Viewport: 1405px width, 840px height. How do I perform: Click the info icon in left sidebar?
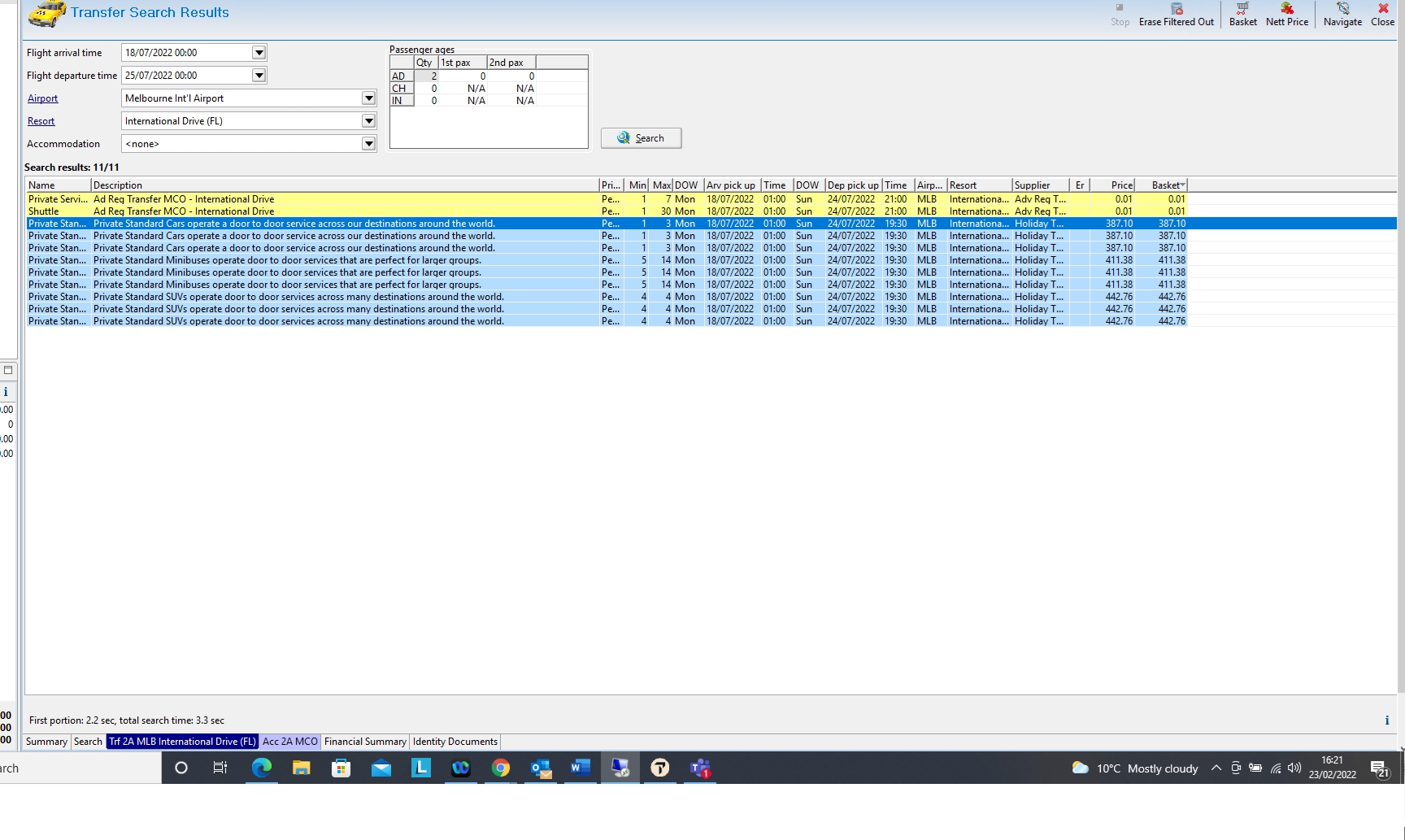[6, 392]
